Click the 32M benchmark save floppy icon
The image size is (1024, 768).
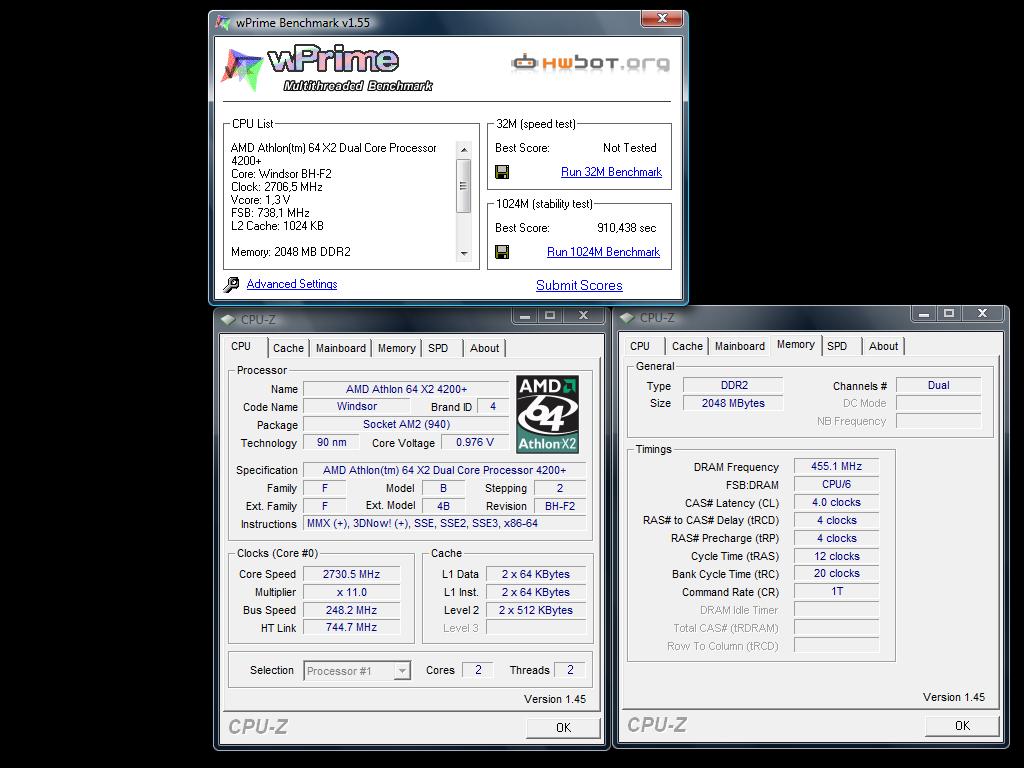[502, 172]
